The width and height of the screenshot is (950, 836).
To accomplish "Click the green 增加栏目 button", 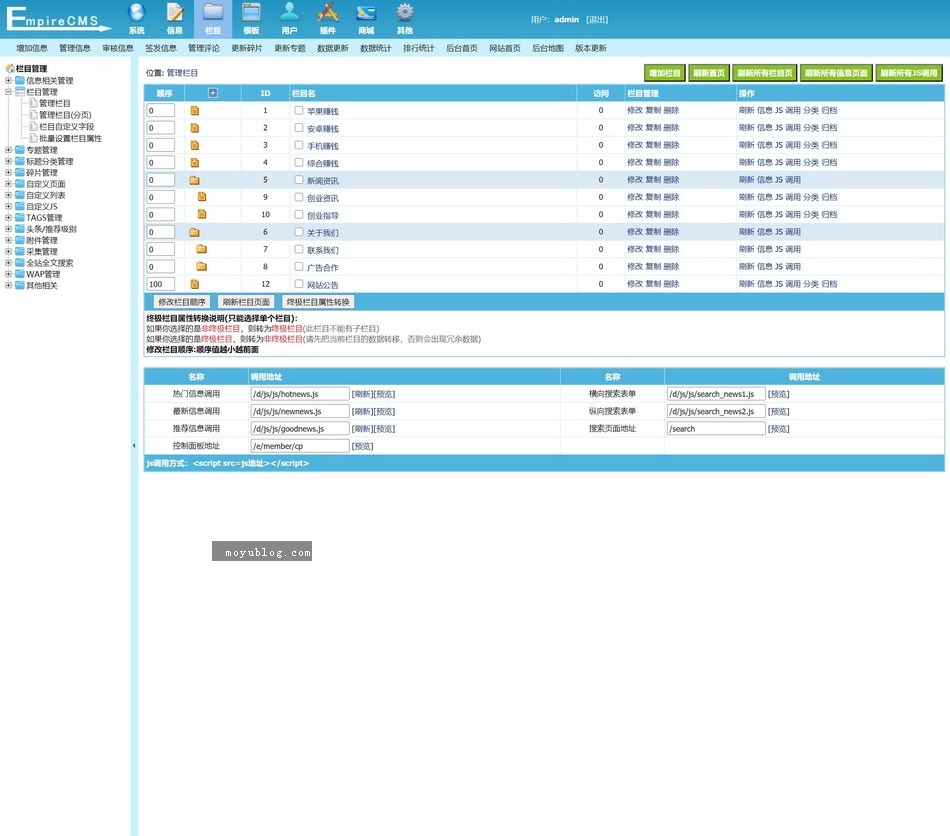I will tap(665, 73).
